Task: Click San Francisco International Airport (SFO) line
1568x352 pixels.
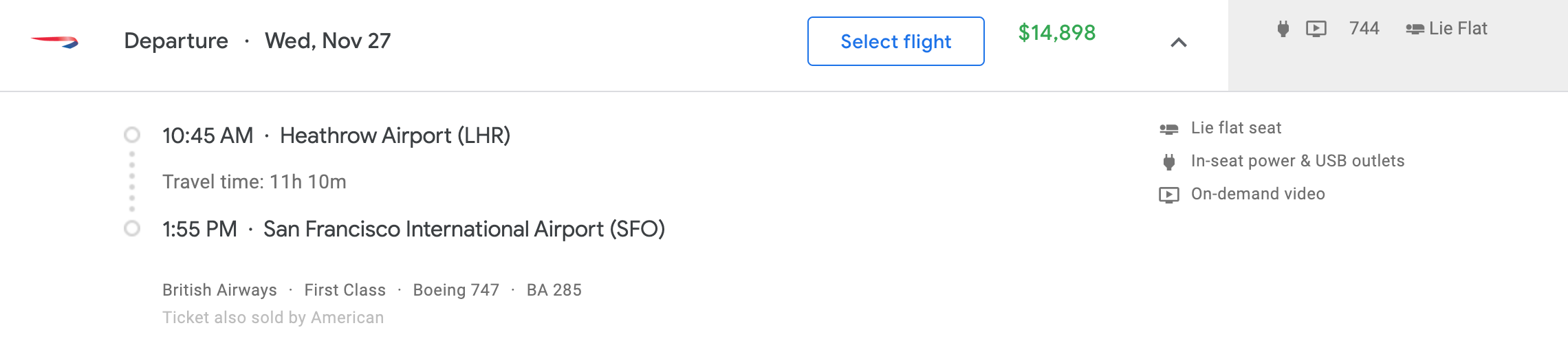Action: [x=464, y=229]
